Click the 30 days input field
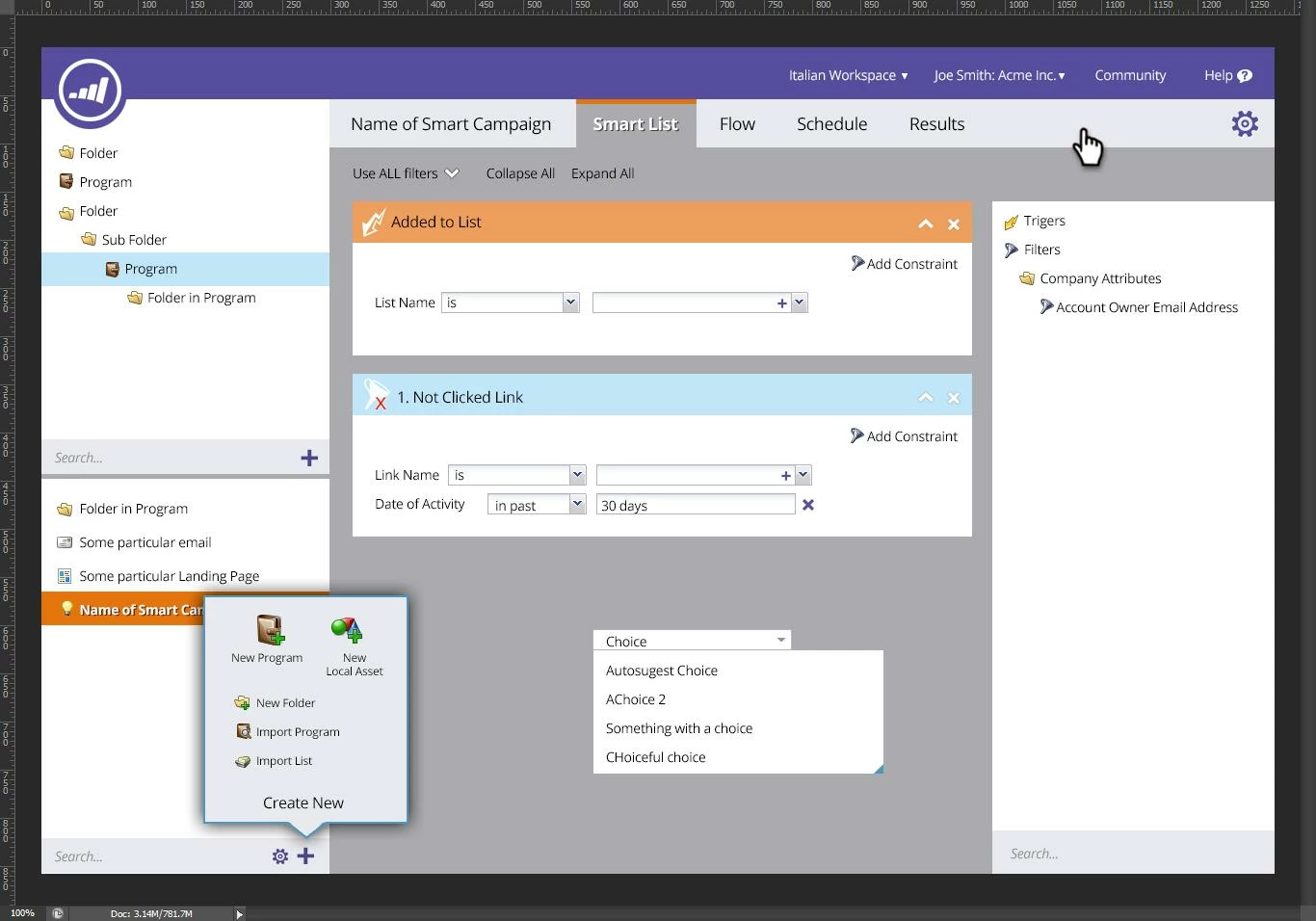Viewport: 1316px width, 921px height. click(x=696, y=505)
